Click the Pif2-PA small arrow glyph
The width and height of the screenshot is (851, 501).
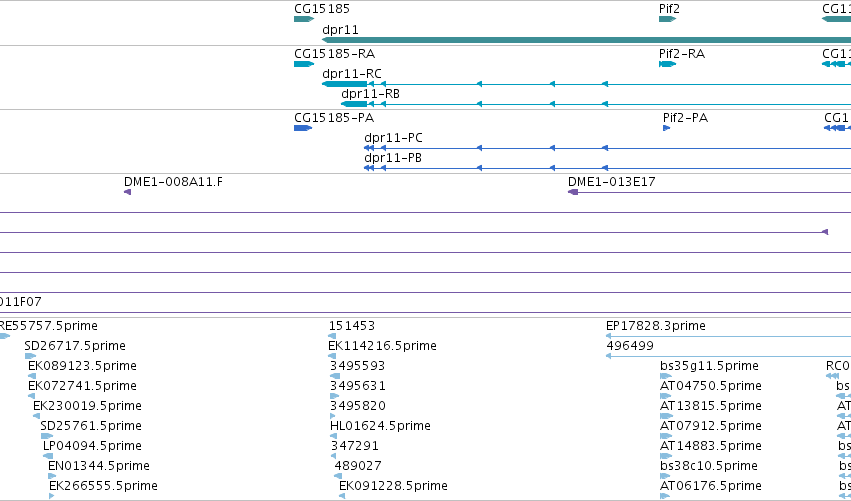pyautogui.click(x=666, y=128)
